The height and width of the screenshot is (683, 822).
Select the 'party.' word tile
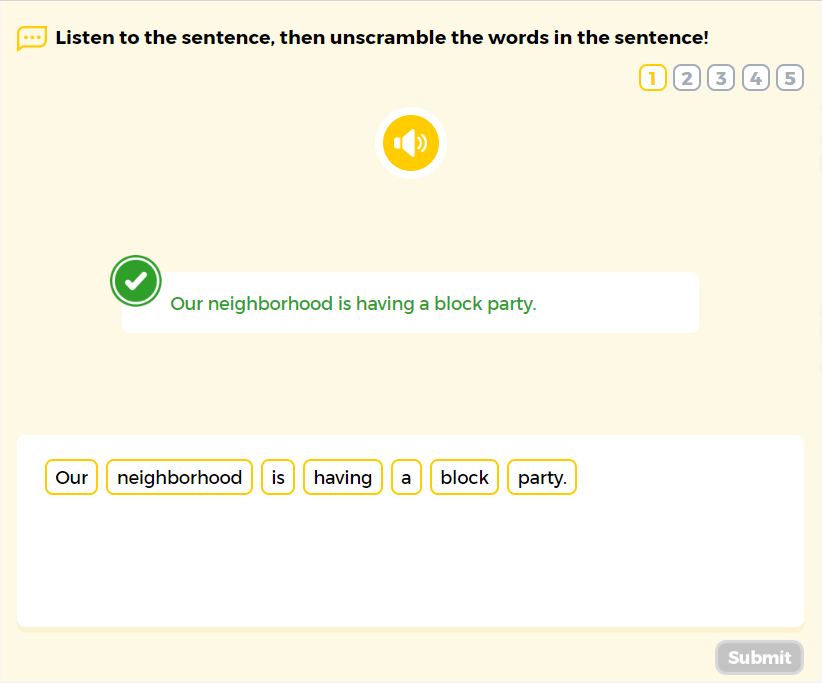[541, 477]
